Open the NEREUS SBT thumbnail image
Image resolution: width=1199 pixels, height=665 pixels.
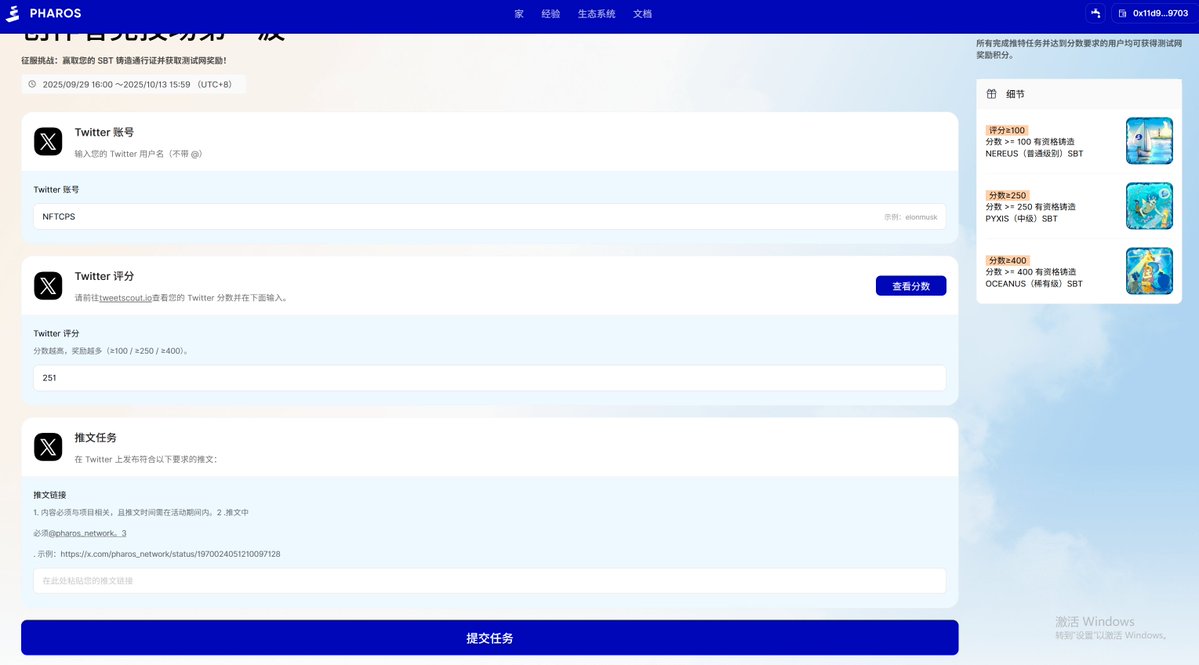[x=1149, y=141]
